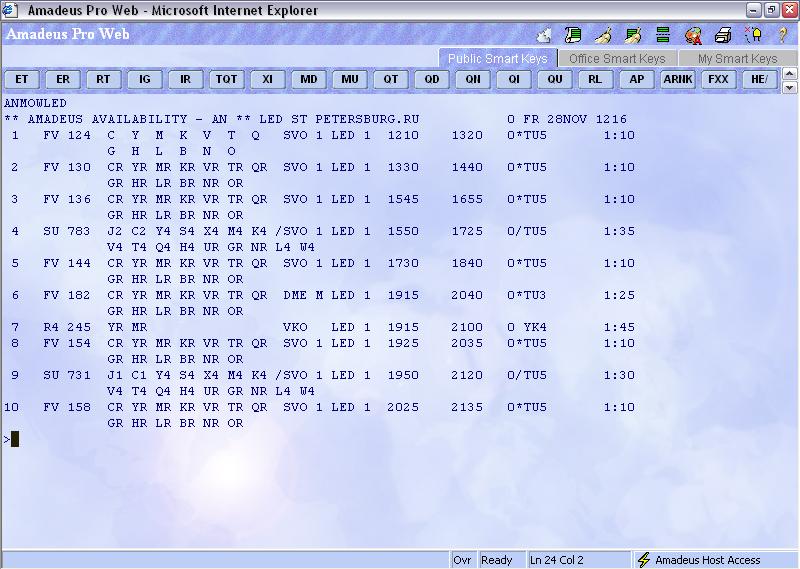Click flight R4 245 in line 7
This screenshot has height=569, width=800.
click(x=67, y=327)
